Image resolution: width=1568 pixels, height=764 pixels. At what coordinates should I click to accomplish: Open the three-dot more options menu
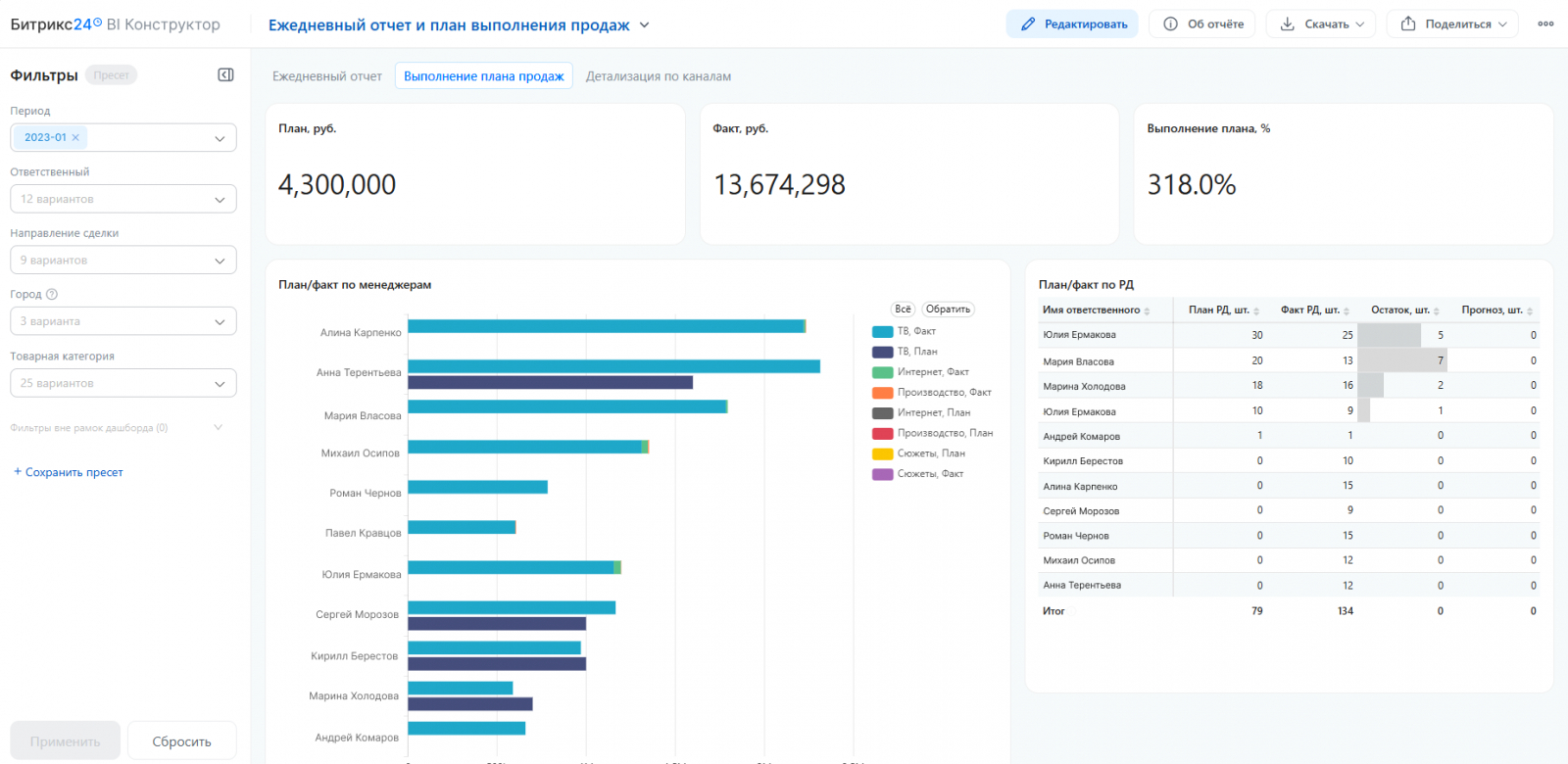1545,24
